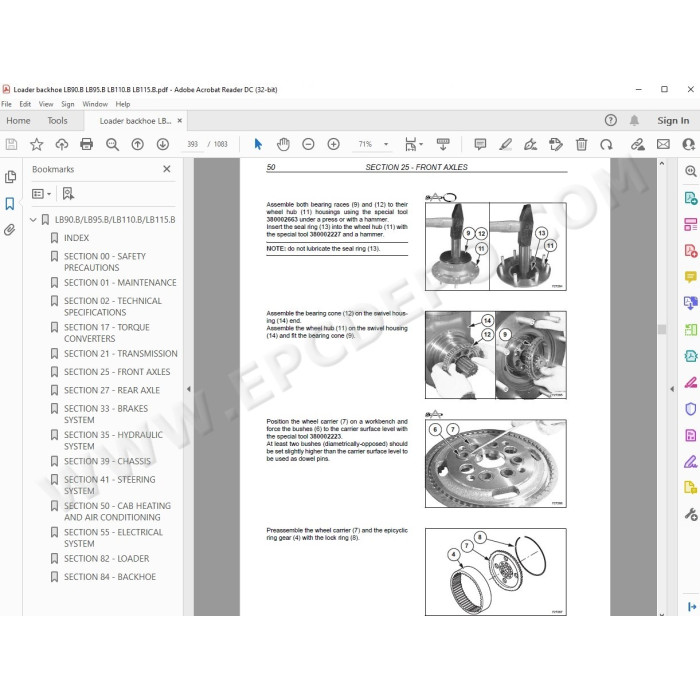Viewport: 700px width, 700px height.
Task: Zoom in with plus button
Action: click(x=333, y=144)
